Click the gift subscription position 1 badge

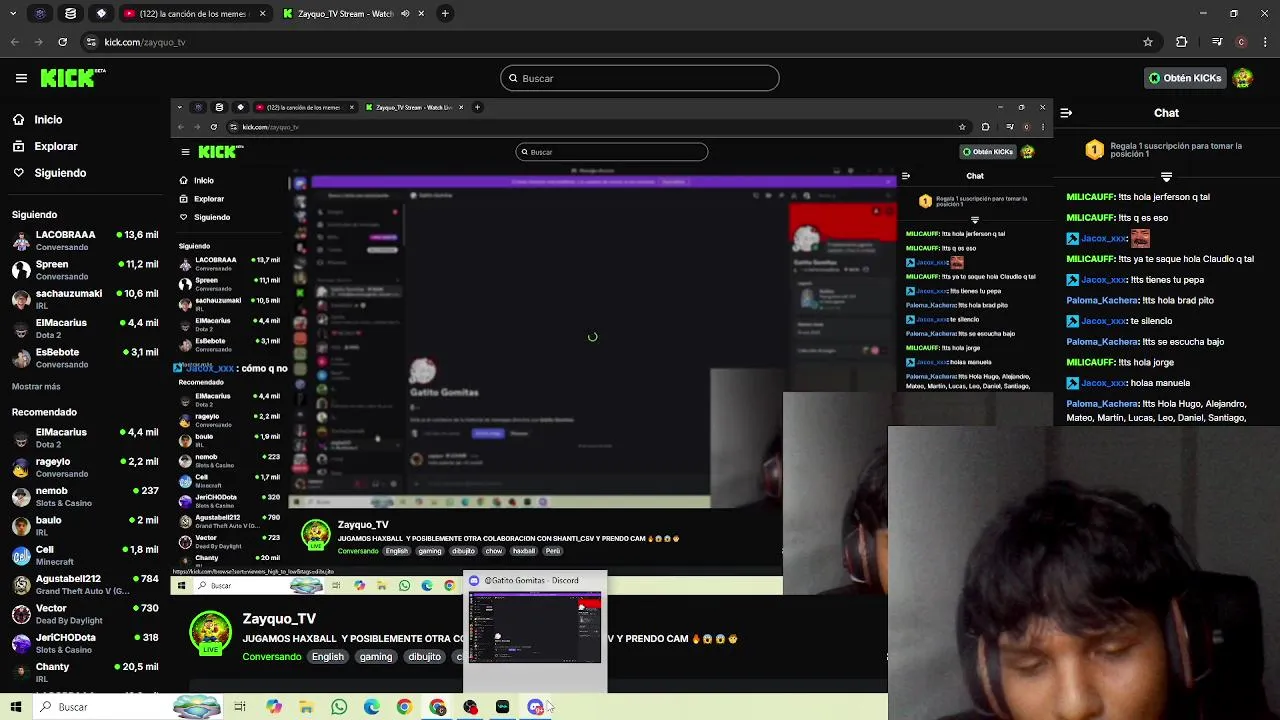pos(1095,150)
